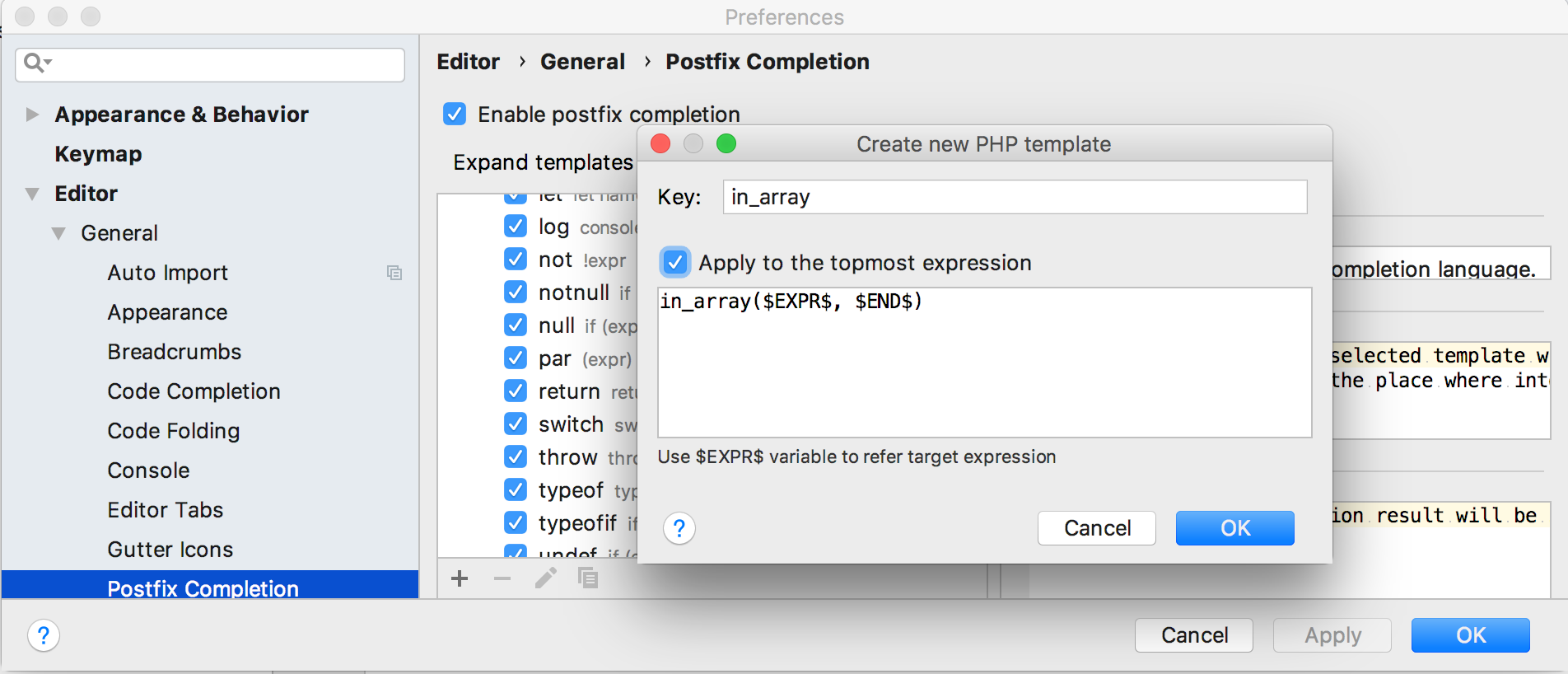Toggle Apply to the topmost expression checkbox
The width and height of the screenshot is (1568, 674).
(675, 263)
